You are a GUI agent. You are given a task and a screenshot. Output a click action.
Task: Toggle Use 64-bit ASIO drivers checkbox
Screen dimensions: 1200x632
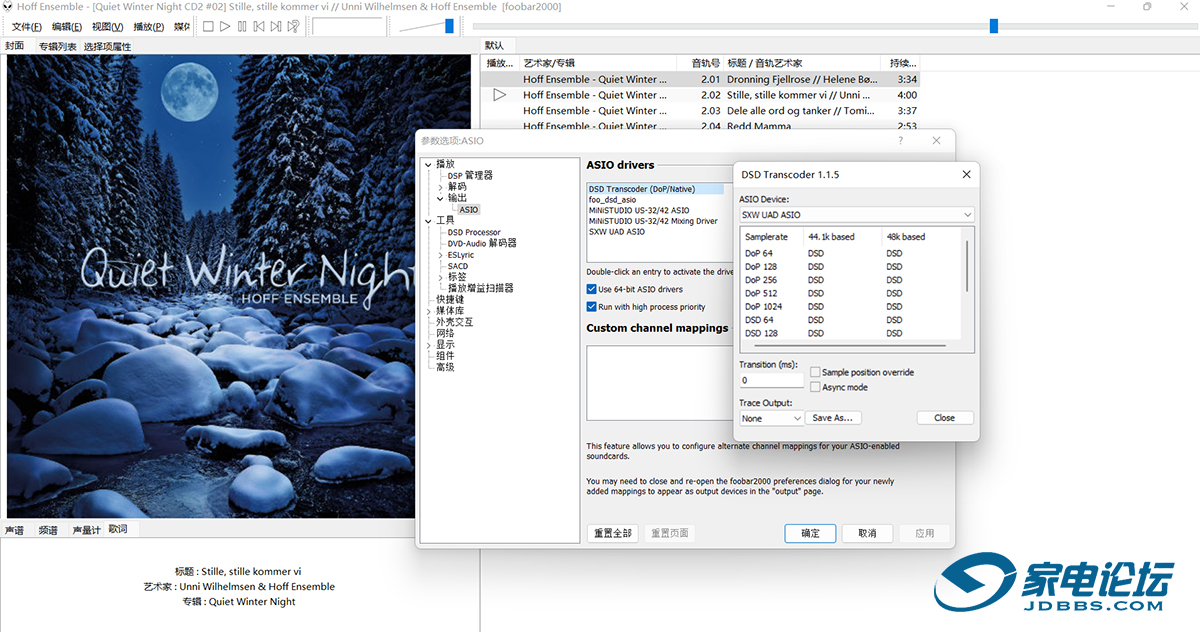591,290
